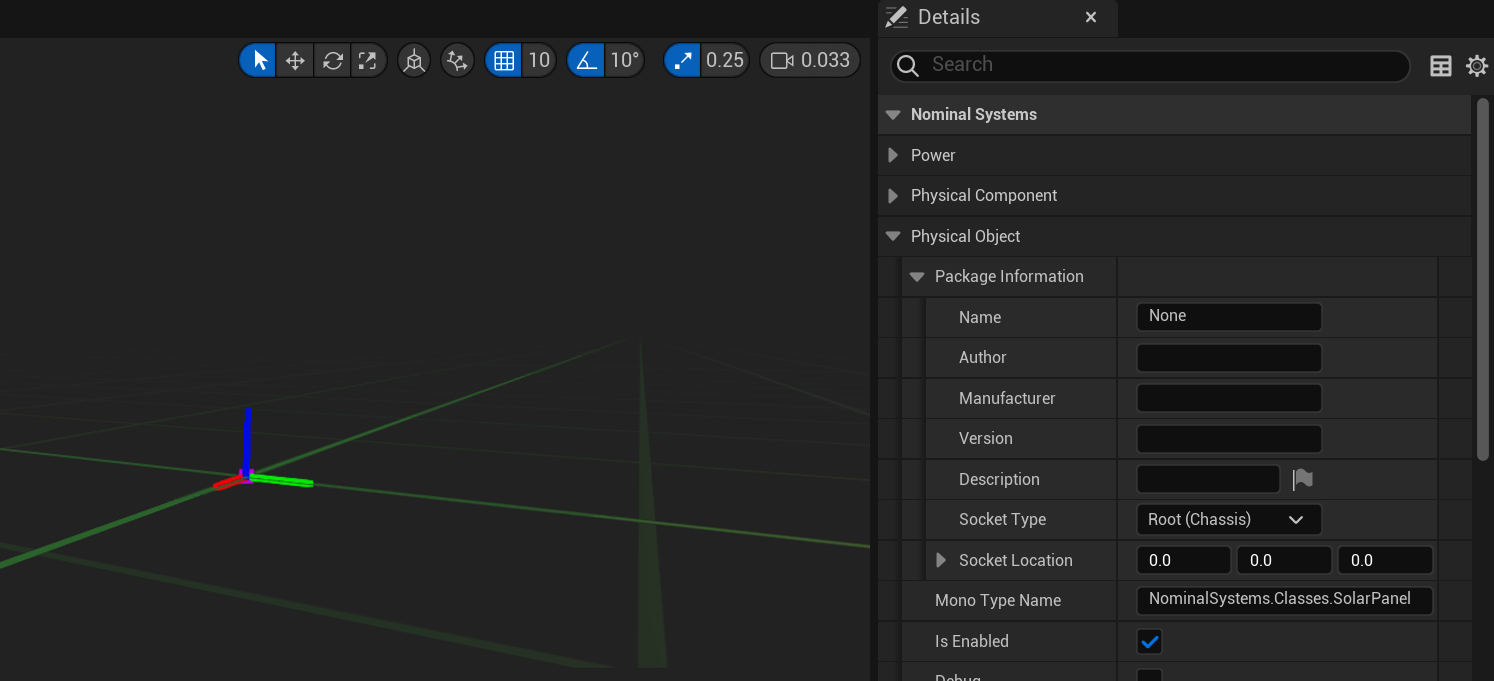Toggle the world/local coordinate system cube
Image resolution: width=1494 pixels, height=681 pixels.
(x=414, y=60)
